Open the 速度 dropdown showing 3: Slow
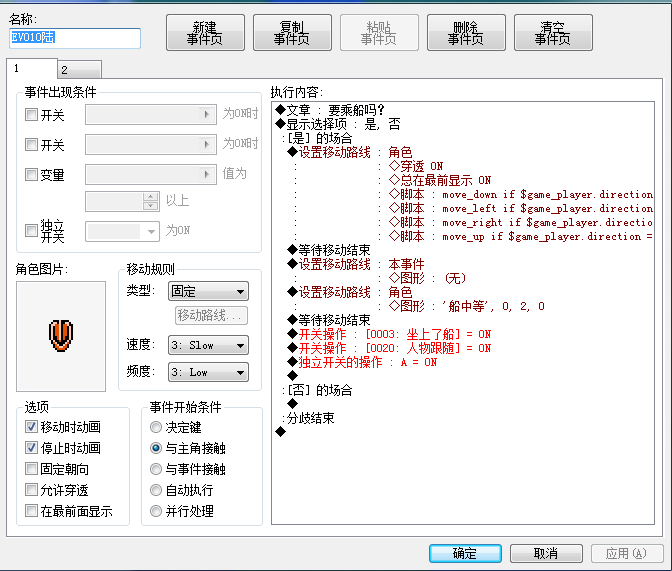The width and height of the screenshot is (672, 571). point(208,345)
